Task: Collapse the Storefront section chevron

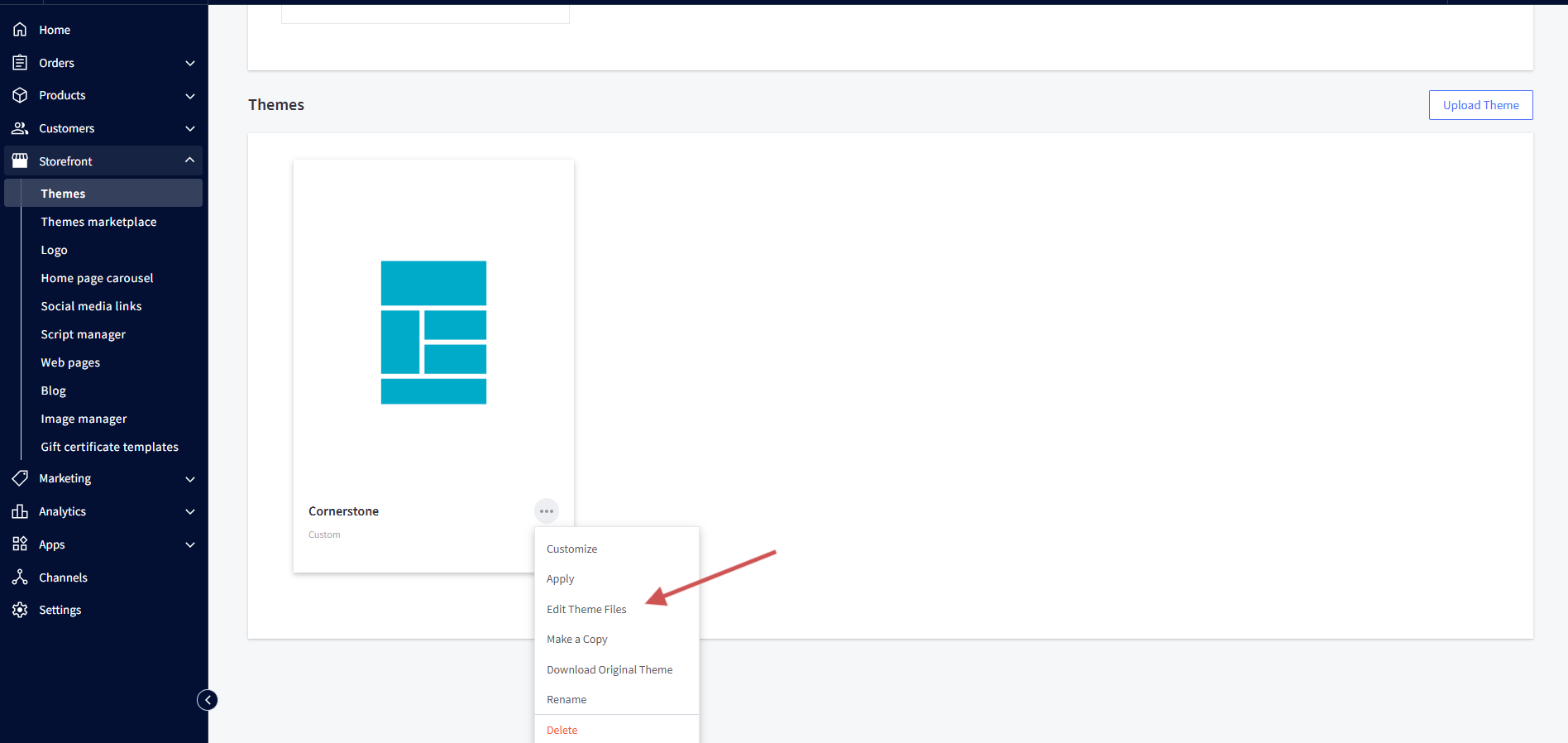Action: tap(190, 161)
